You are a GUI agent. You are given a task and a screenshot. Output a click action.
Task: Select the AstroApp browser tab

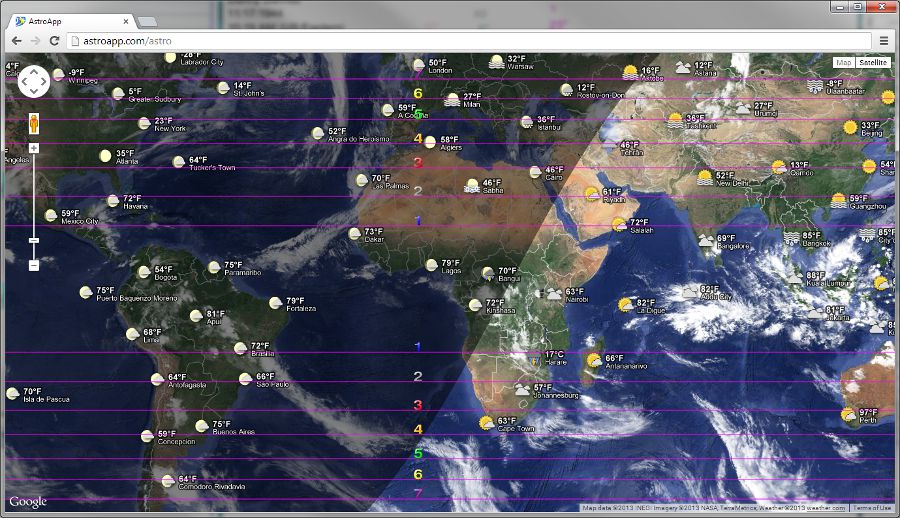(x=65, y=20)
